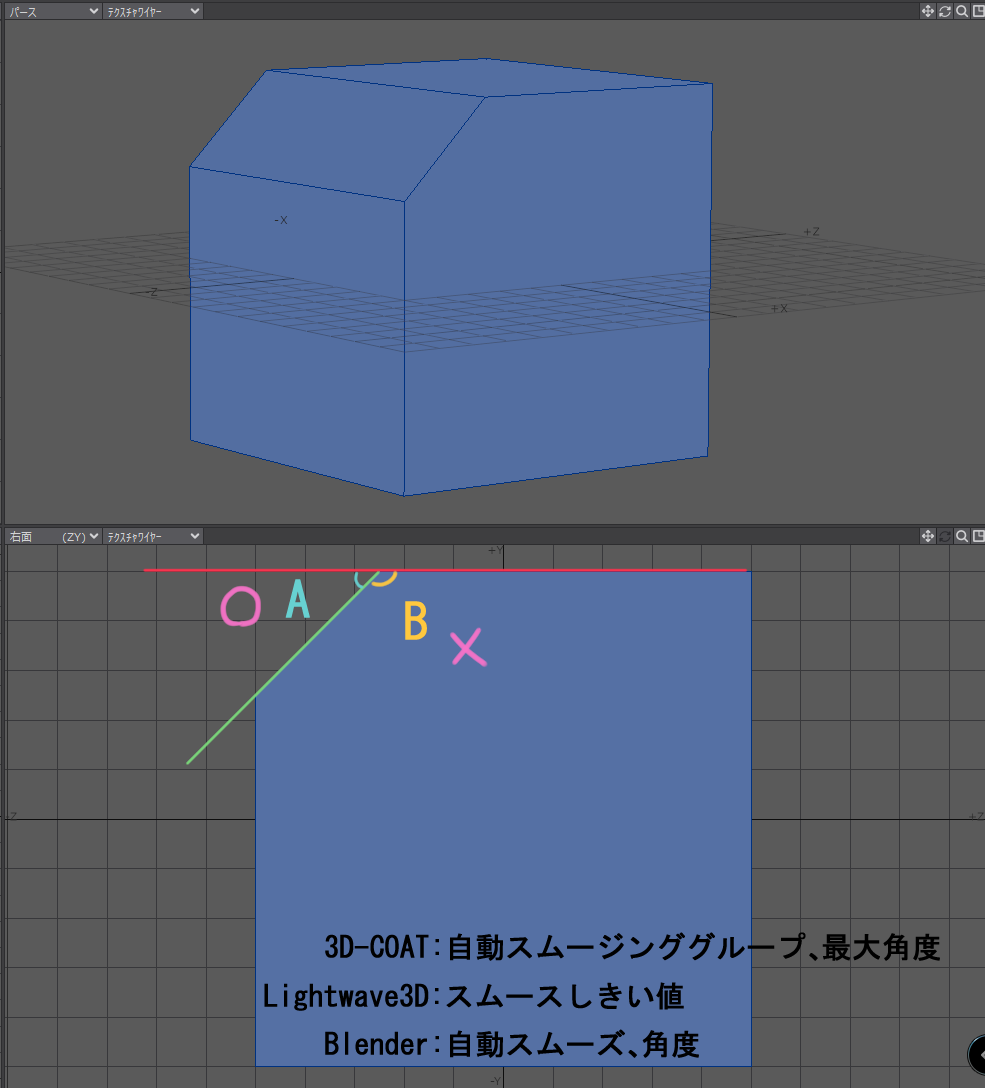Click the maximize icon in the 右面 viewport

click(x=978, y=536)
